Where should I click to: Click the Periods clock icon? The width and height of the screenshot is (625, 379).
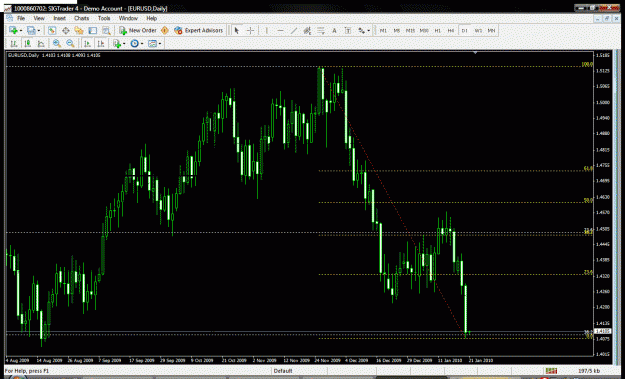click(x=134, y=43)
